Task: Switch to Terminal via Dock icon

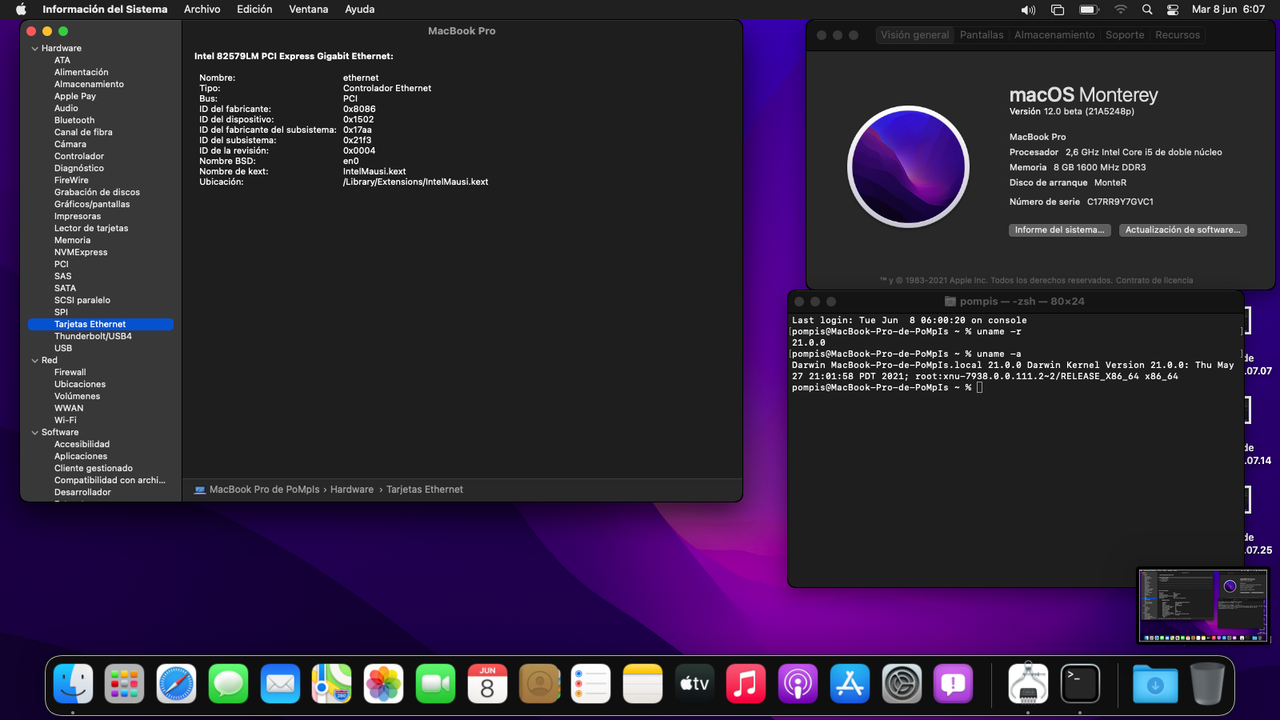Action: click(1080, 684)
